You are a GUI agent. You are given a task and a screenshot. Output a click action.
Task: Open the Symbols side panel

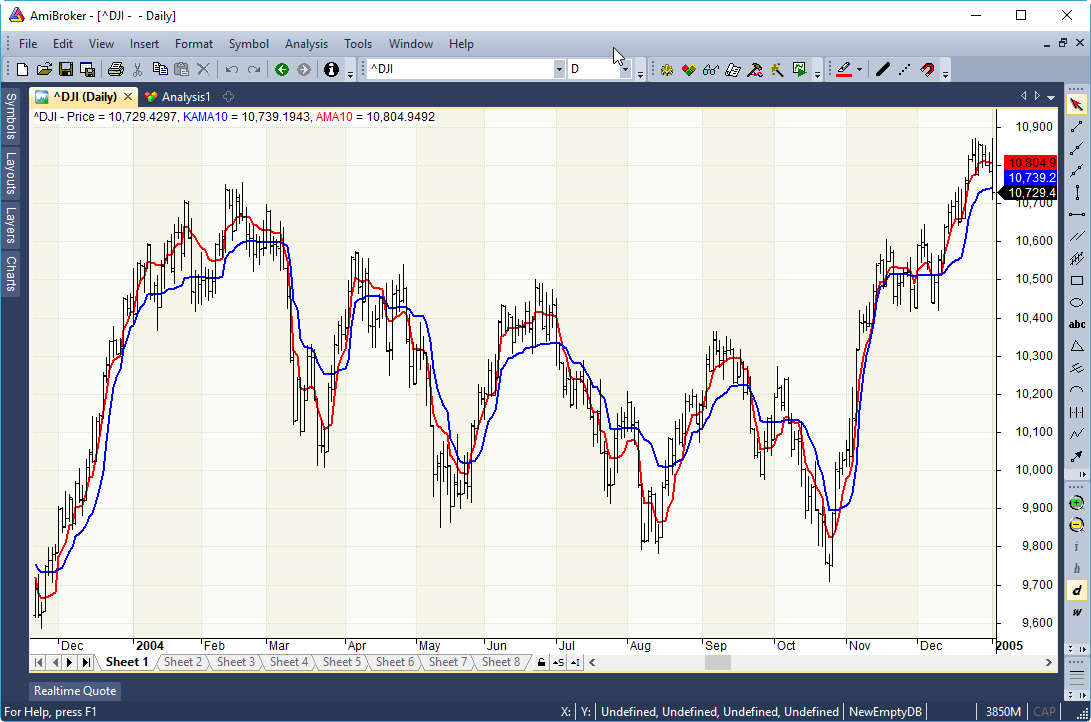click(x=10, y=116)
